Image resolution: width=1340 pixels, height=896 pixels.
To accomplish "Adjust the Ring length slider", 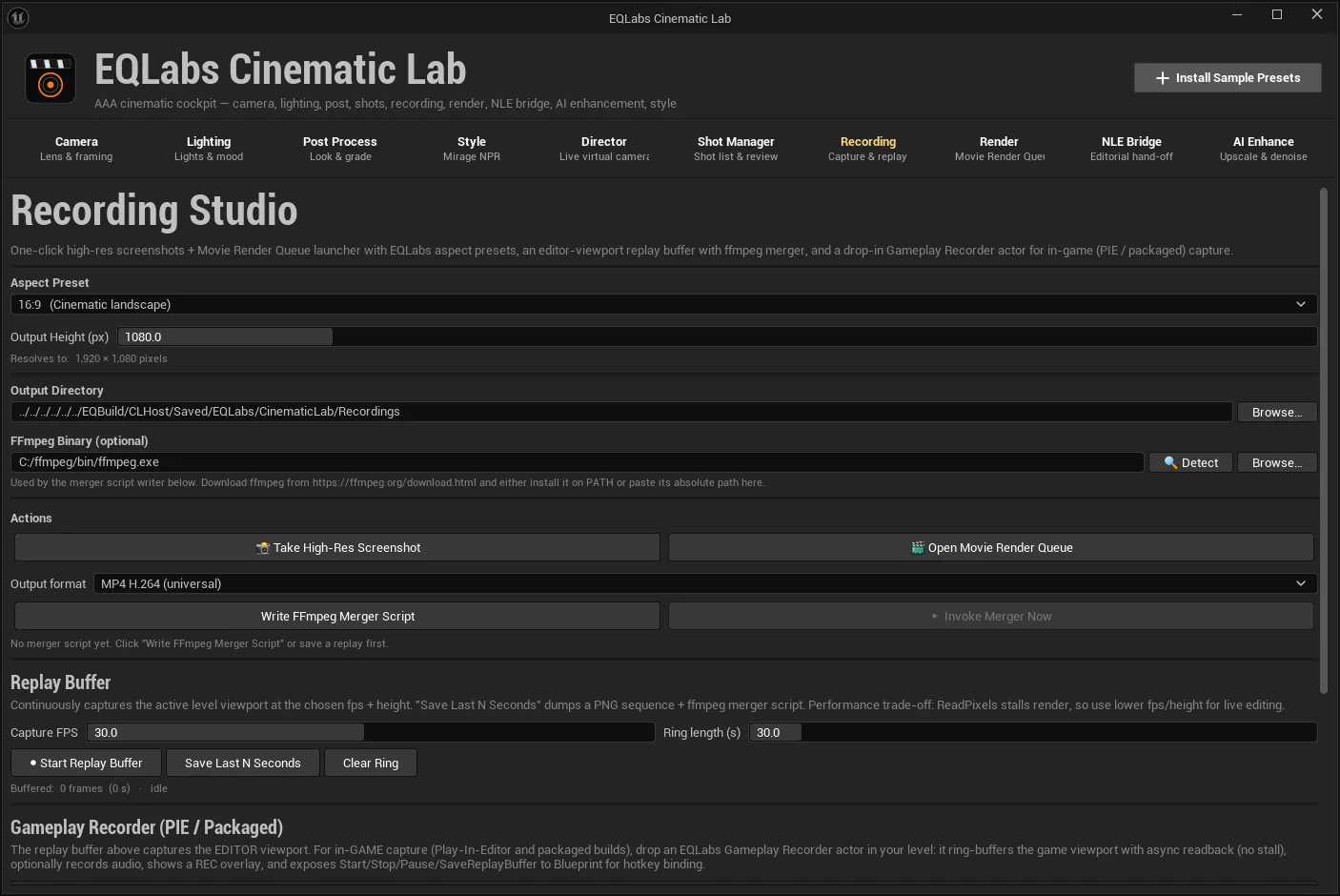I will click(x=1033, y=732).
